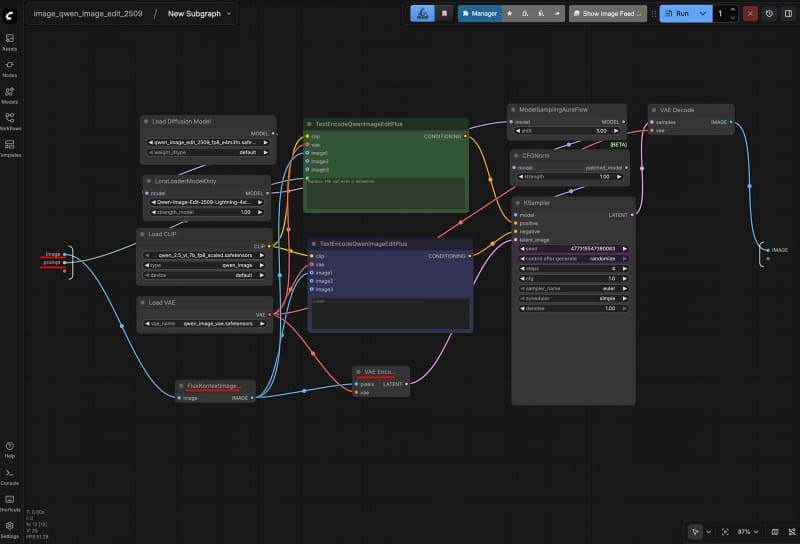This screenshot has height=544, width=800.
Task: Click the Run button
Action: (678, 14)
